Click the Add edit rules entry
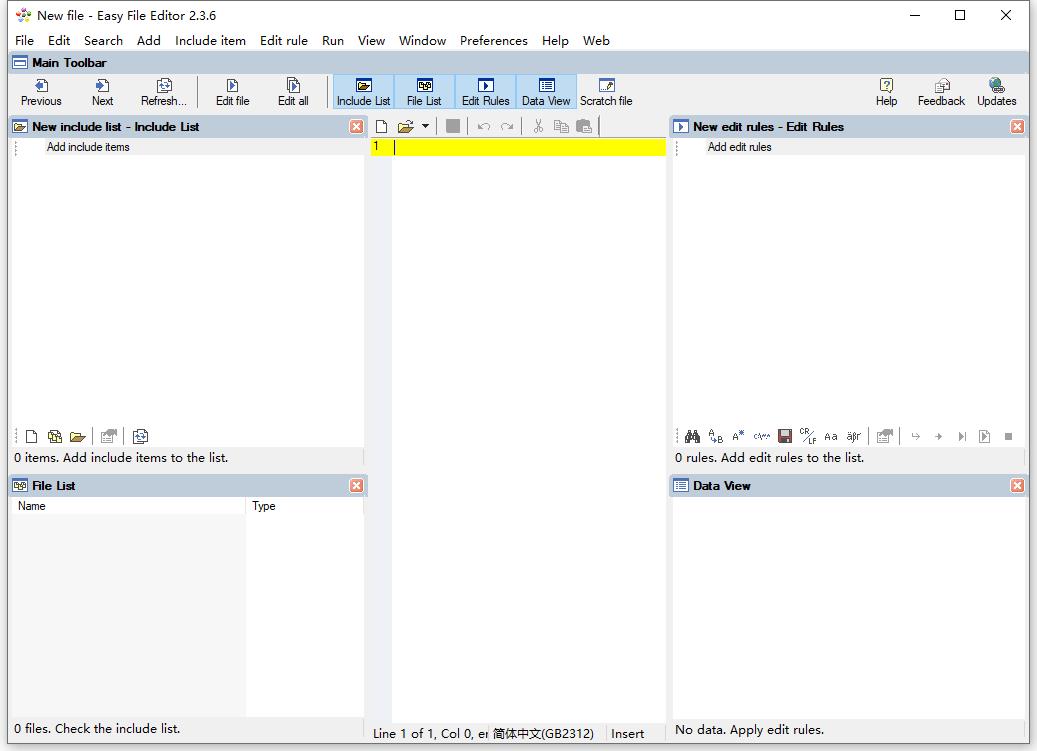 click(739, 147)
